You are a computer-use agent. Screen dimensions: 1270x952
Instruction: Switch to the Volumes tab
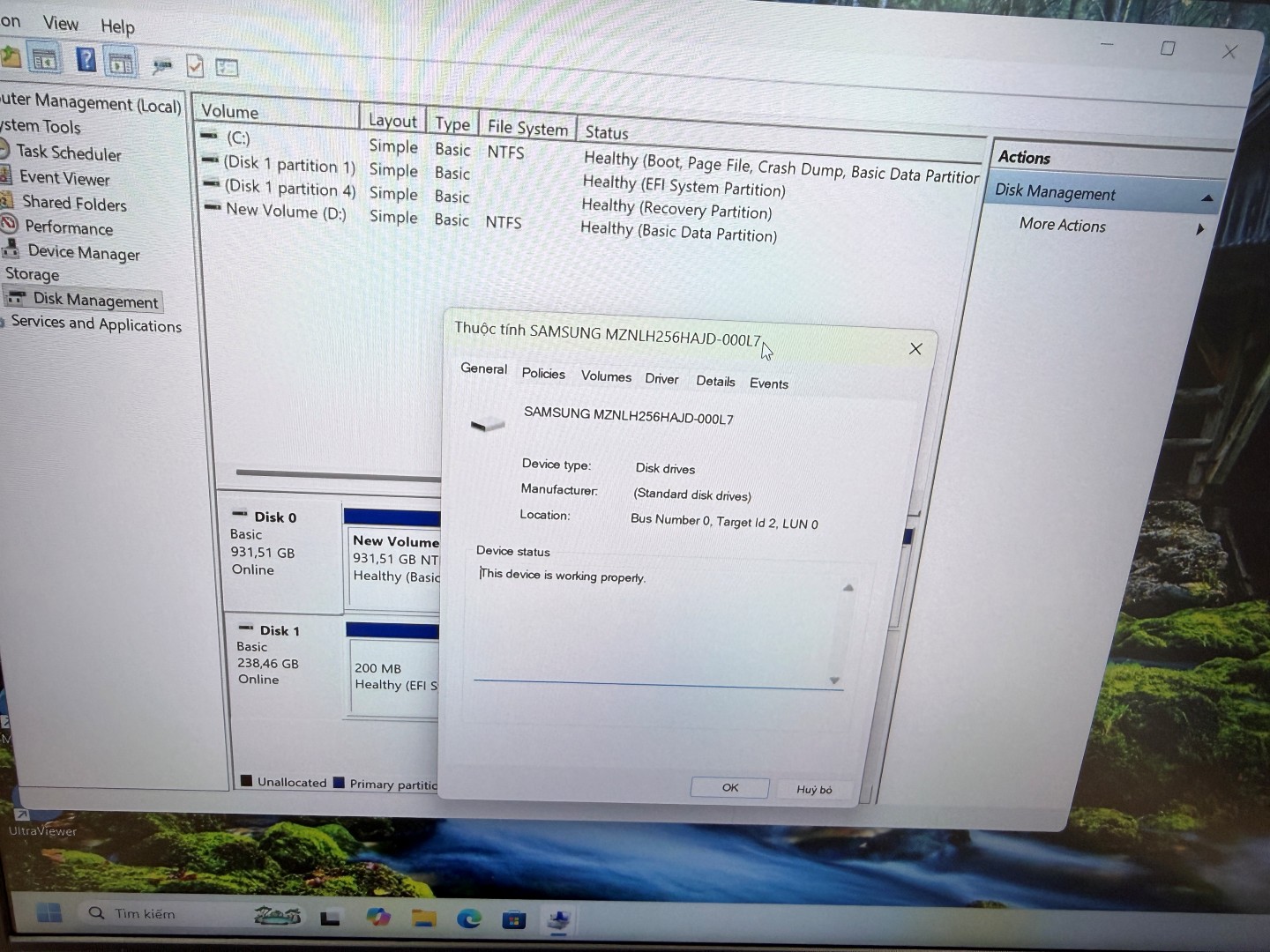point(606,376)
